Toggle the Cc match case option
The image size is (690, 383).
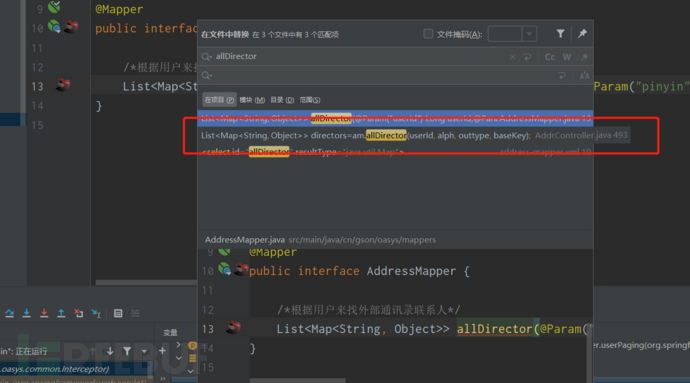tap(550, 57)
